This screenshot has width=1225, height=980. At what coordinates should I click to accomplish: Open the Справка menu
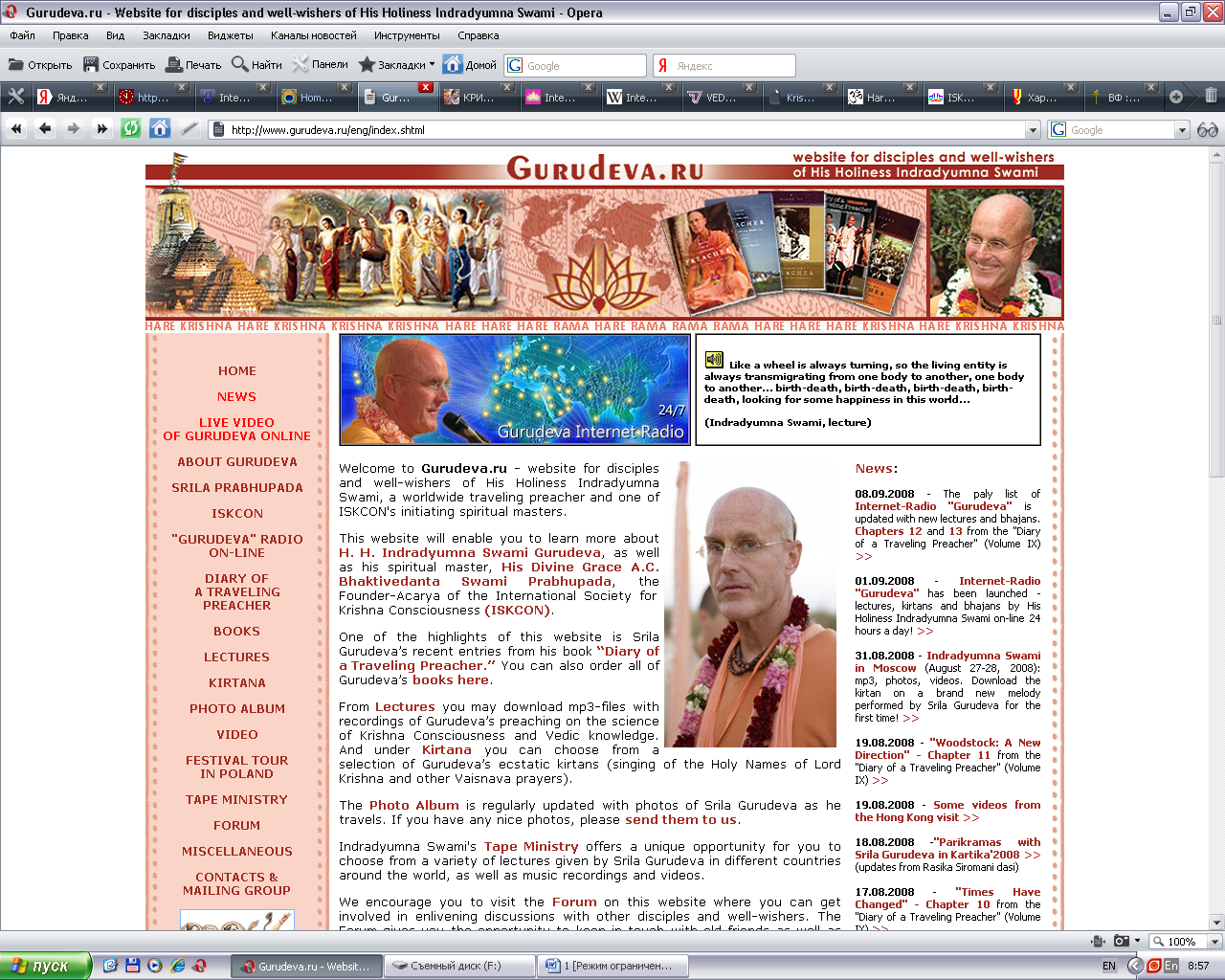coord(479,35)
